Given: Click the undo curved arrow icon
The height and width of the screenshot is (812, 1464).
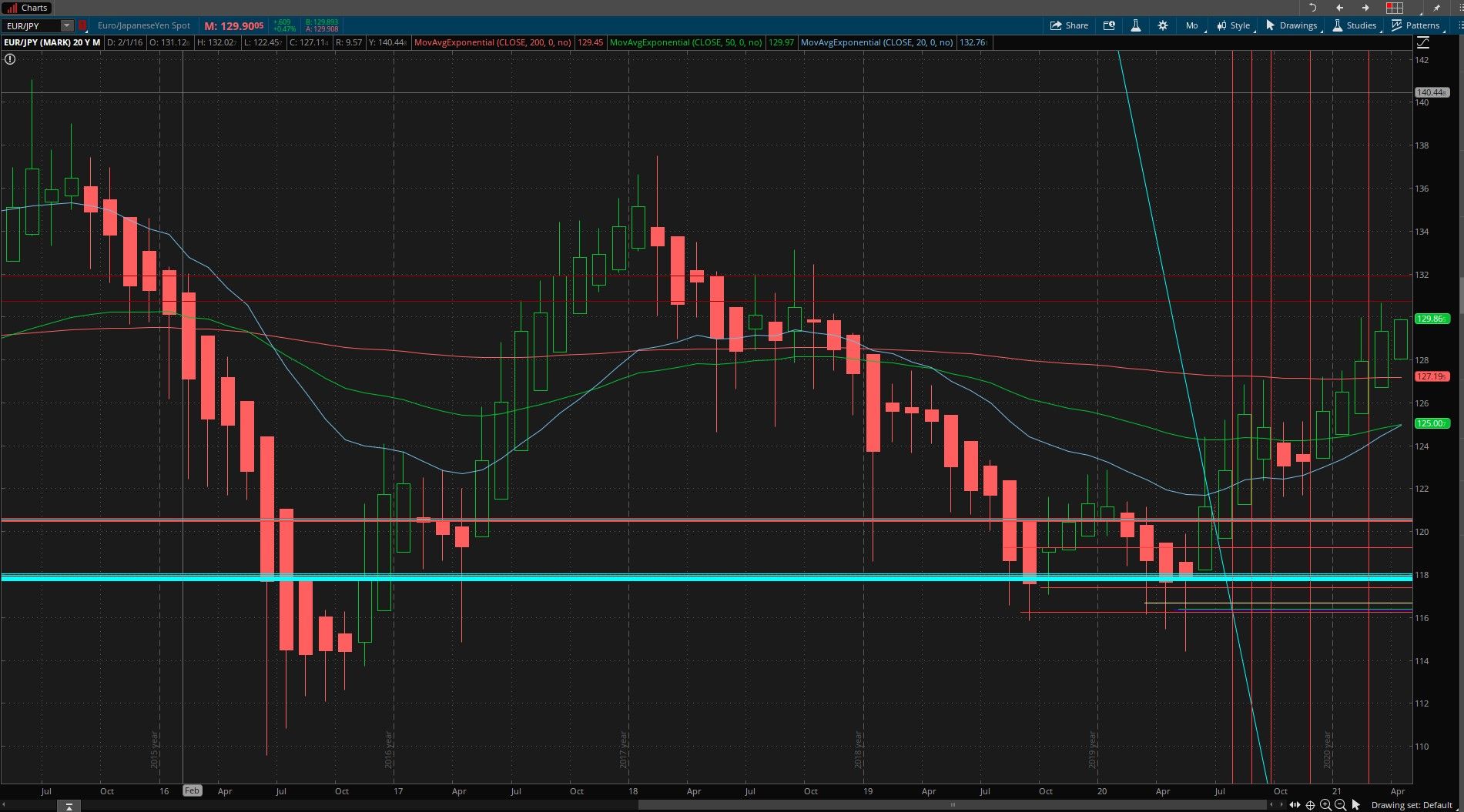Looking at the screenshot, I should [x=1313, y=8].
